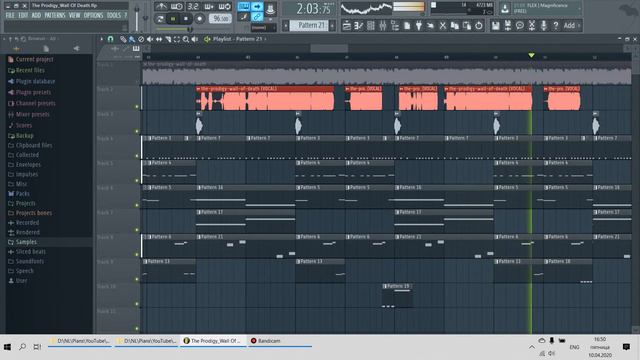The height and width of the screenshot is (360, 640).
Task: Click the browser plugin tab icon on right
Action: pyautogui.click(x=76, y=49)
